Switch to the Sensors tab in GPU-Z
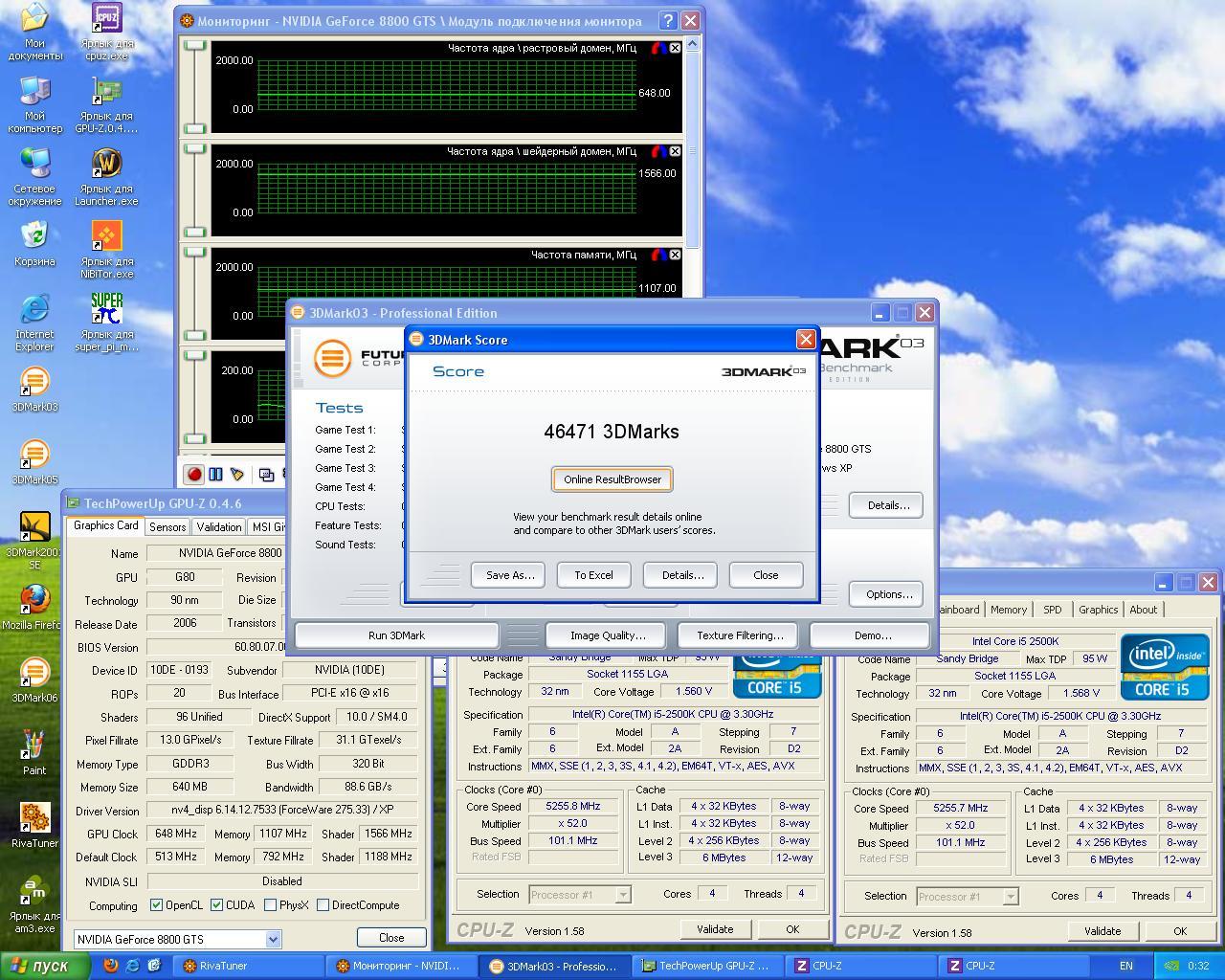1225x980 pixels. (x=167, y=526)
